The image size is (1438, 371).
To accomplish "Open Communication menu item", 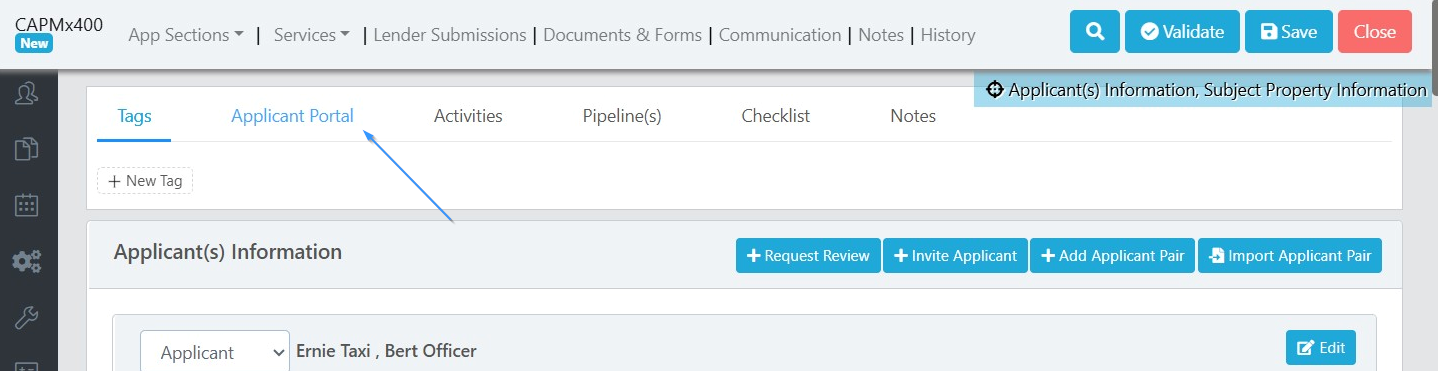I will [x=780, y=35].
